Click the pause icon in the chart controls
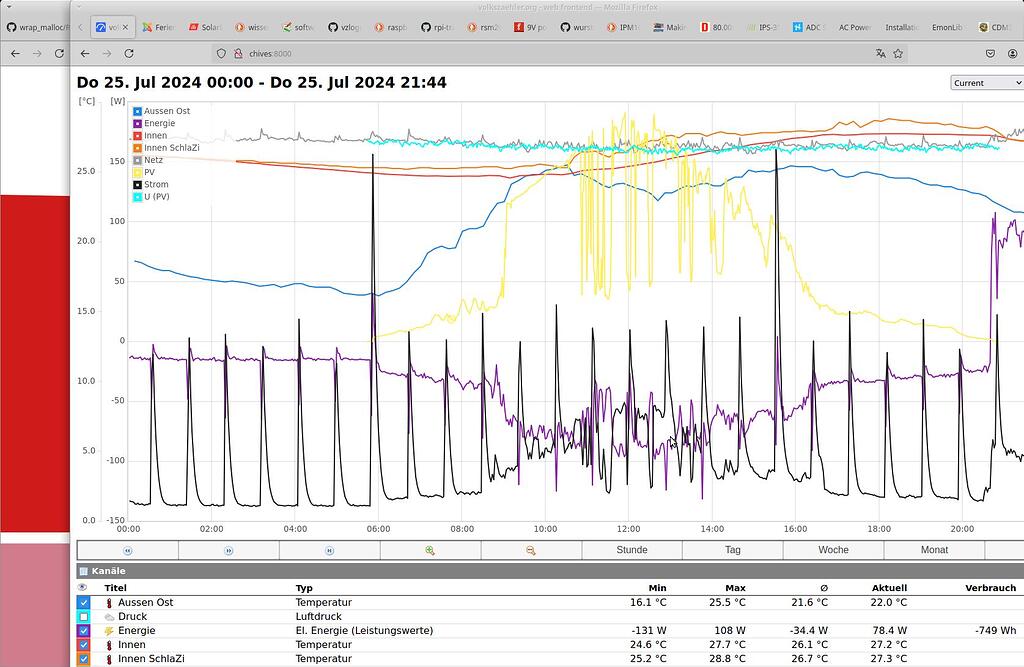This screenshot has height=667, width=1024. click(x=328, y=549)
